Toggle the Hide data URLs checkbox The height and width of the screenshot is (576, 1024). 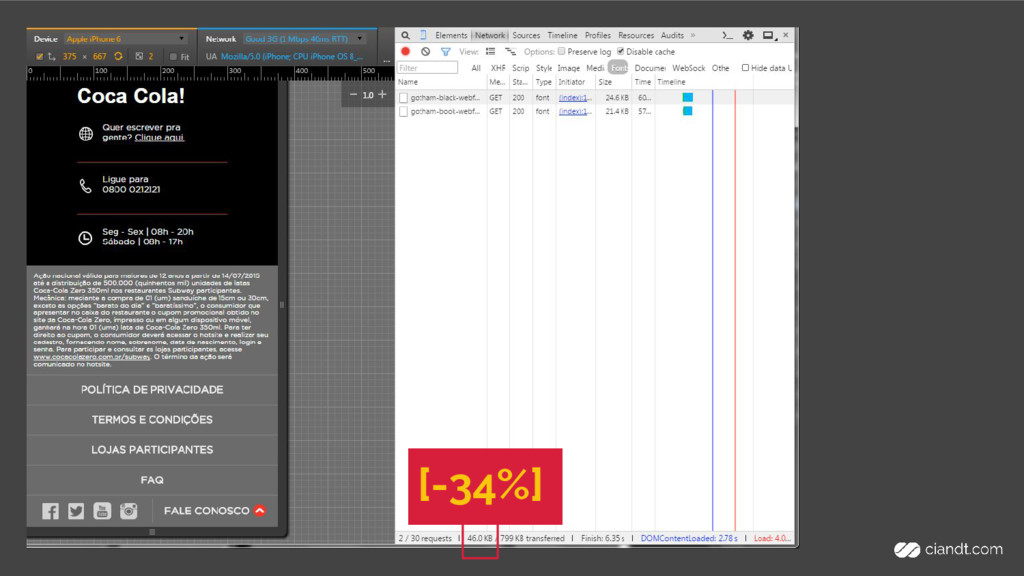point(745,67)
